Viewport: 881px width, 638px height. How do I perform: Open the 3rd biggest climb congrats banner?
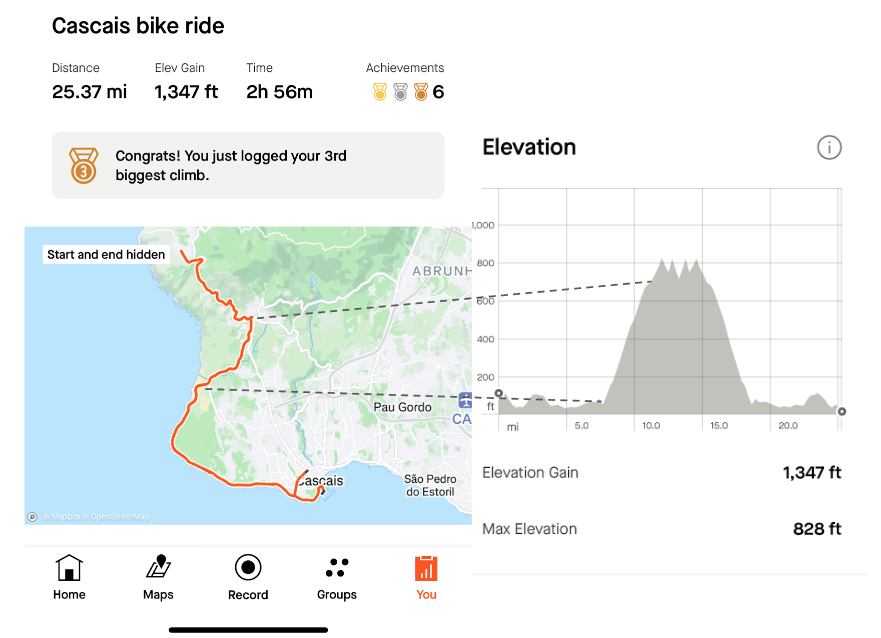coord(248,165)
